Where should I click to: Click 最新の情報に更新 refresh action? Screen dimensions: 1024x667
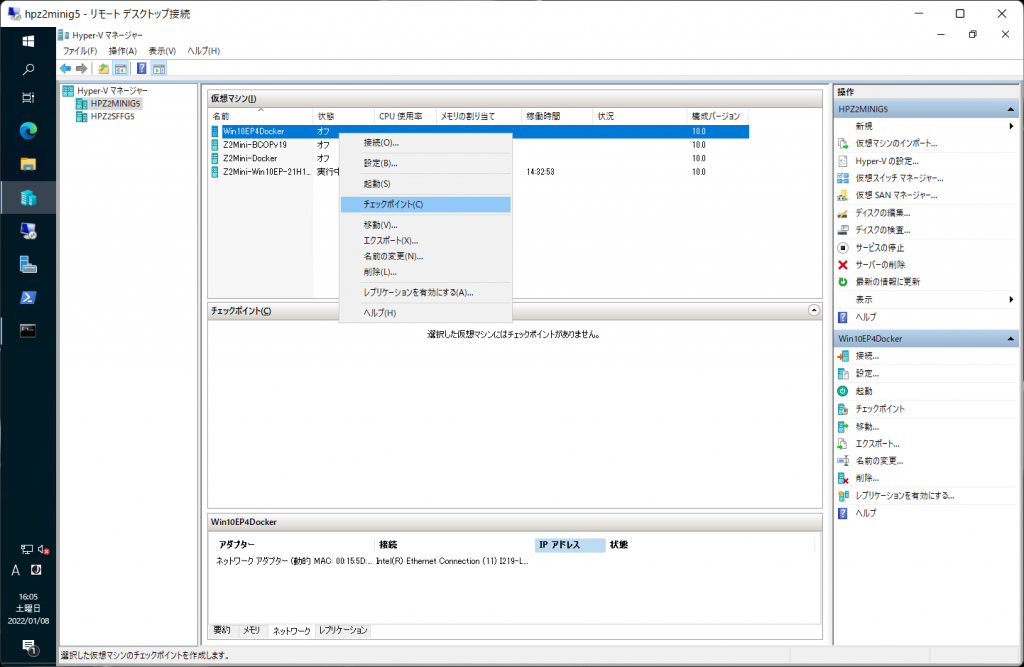click(888, 282)
